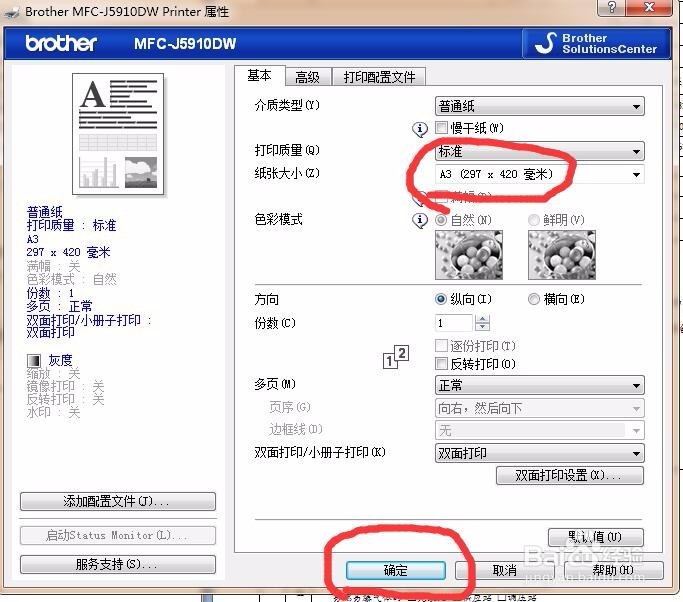Screen dimensions: 683x602
Task: Open the 介质类型 dropdown showing 普通纸
Action: pyautogui.click(x=540, y=106)
